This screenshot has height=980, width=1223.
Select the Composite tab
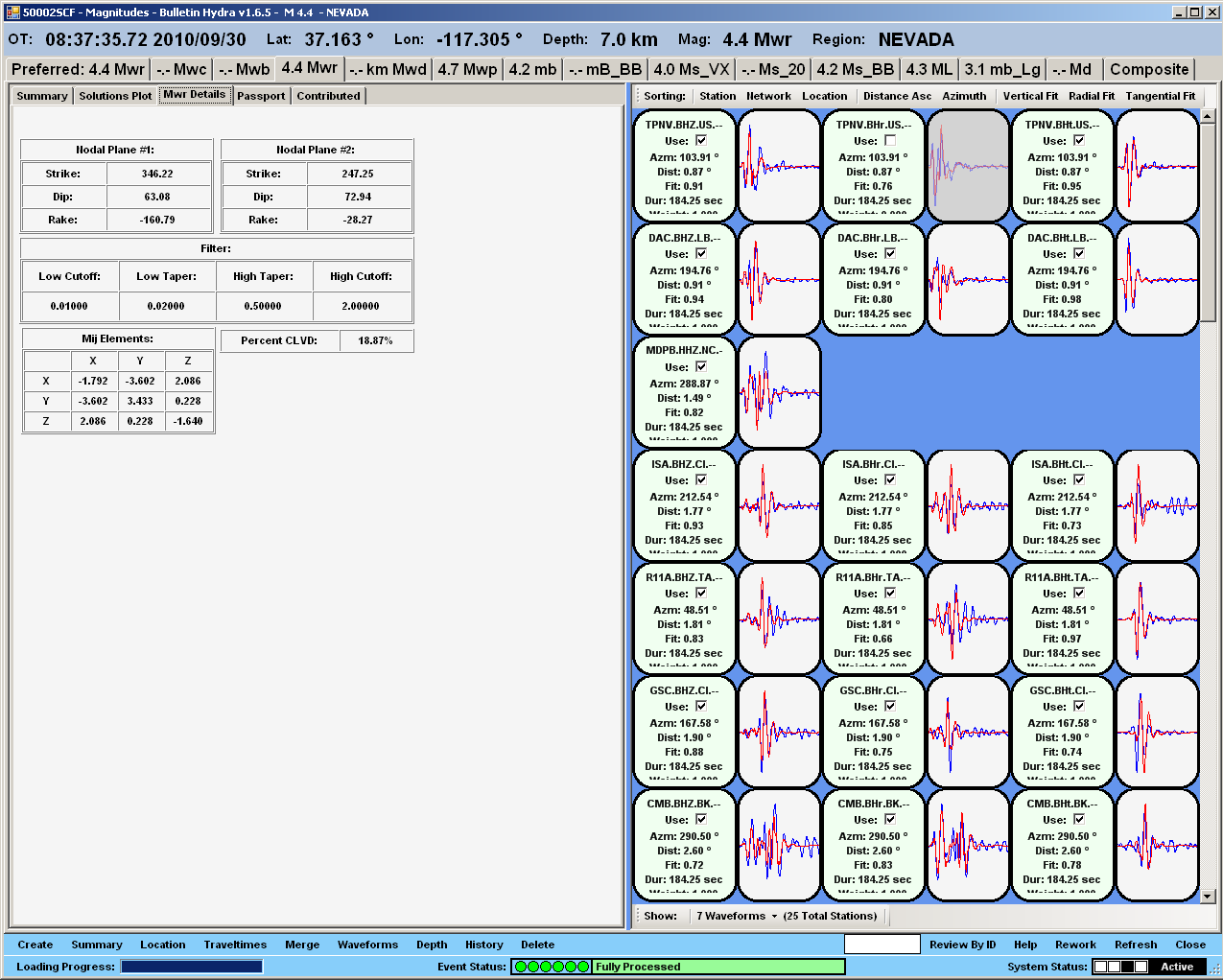[x=1149, y=69]
